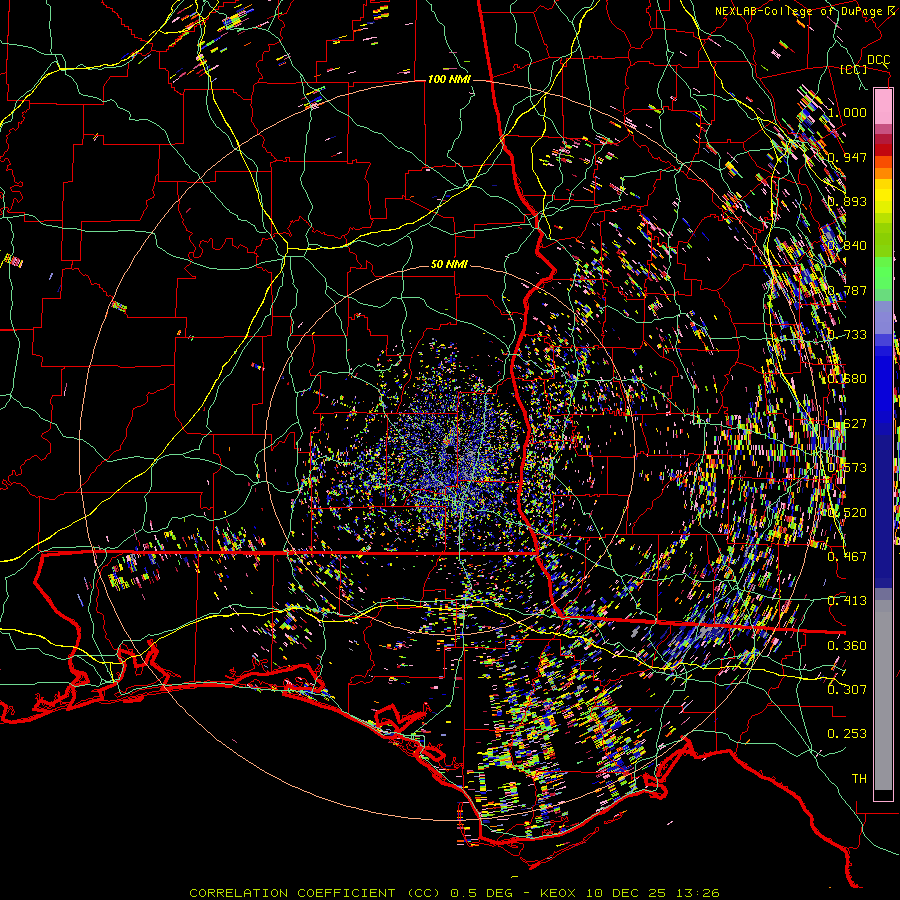Click the 1.000 legend value

click(847, 112)
